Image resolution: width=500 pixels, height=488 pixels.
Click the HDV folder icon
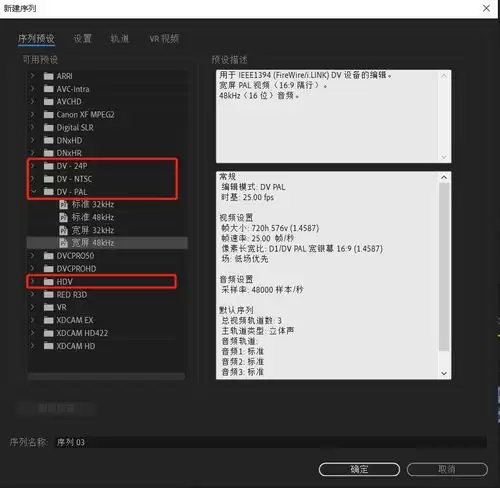(x=49, y=282)
